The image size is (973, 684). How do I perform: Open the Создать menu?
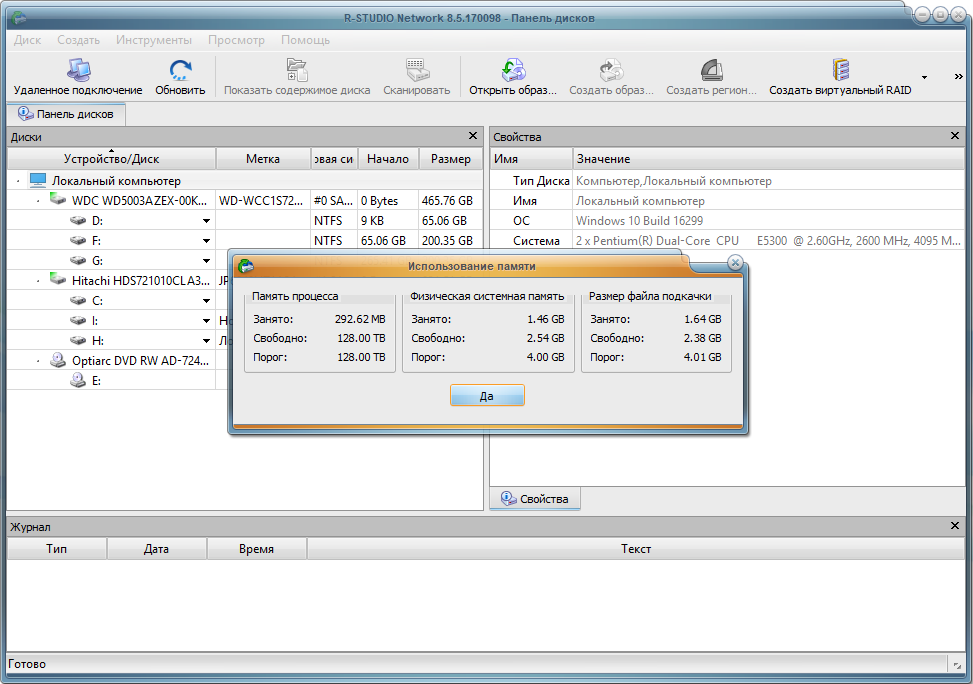click(78, 40)
